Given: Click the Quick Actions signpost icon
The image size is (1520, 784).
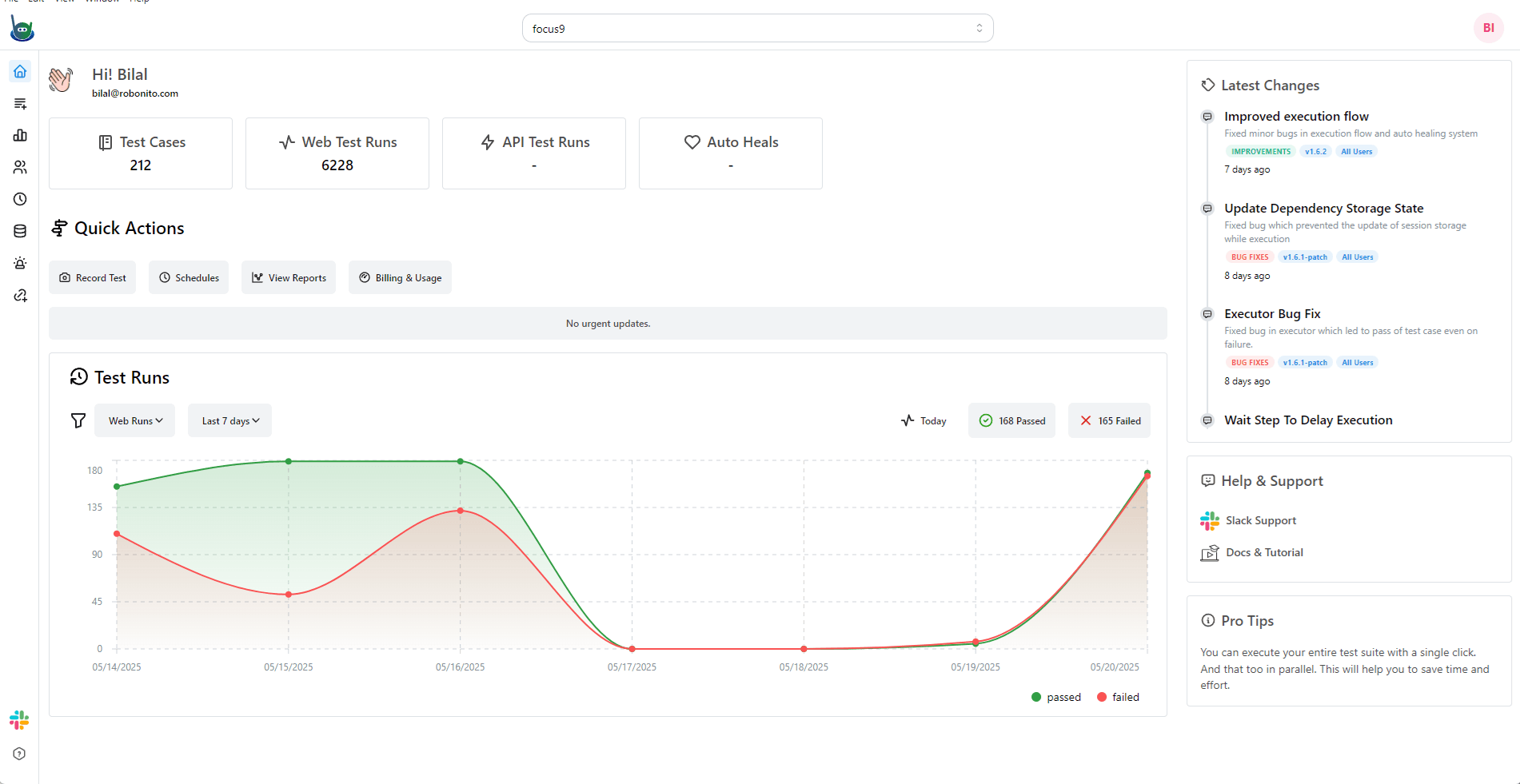Looking at the screenshot, I should pyautogui.click(x=59, y=229).
